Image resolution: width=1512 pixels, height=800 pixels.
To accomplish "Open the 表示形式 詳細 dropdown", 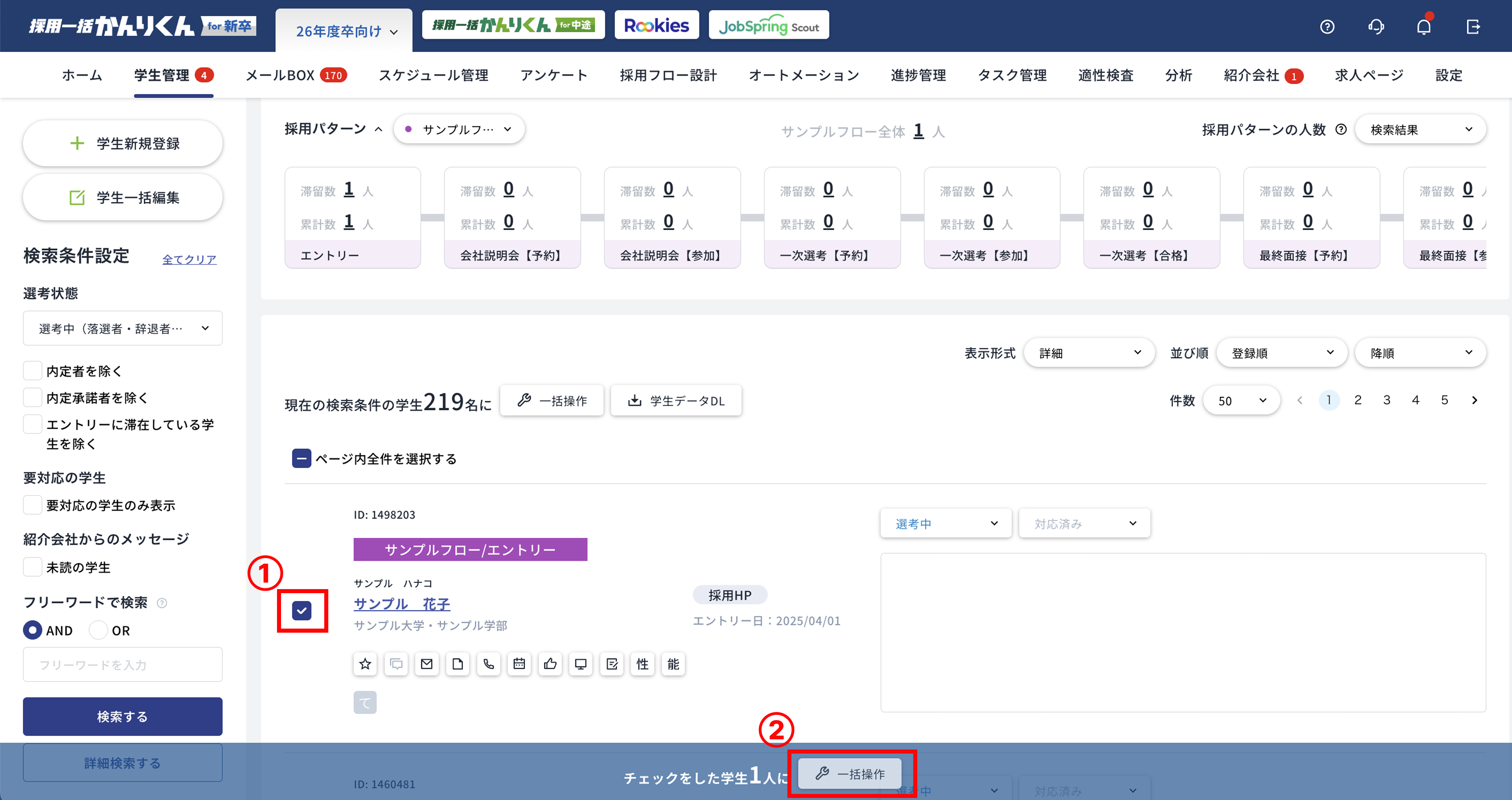I will coord(1089,353).
